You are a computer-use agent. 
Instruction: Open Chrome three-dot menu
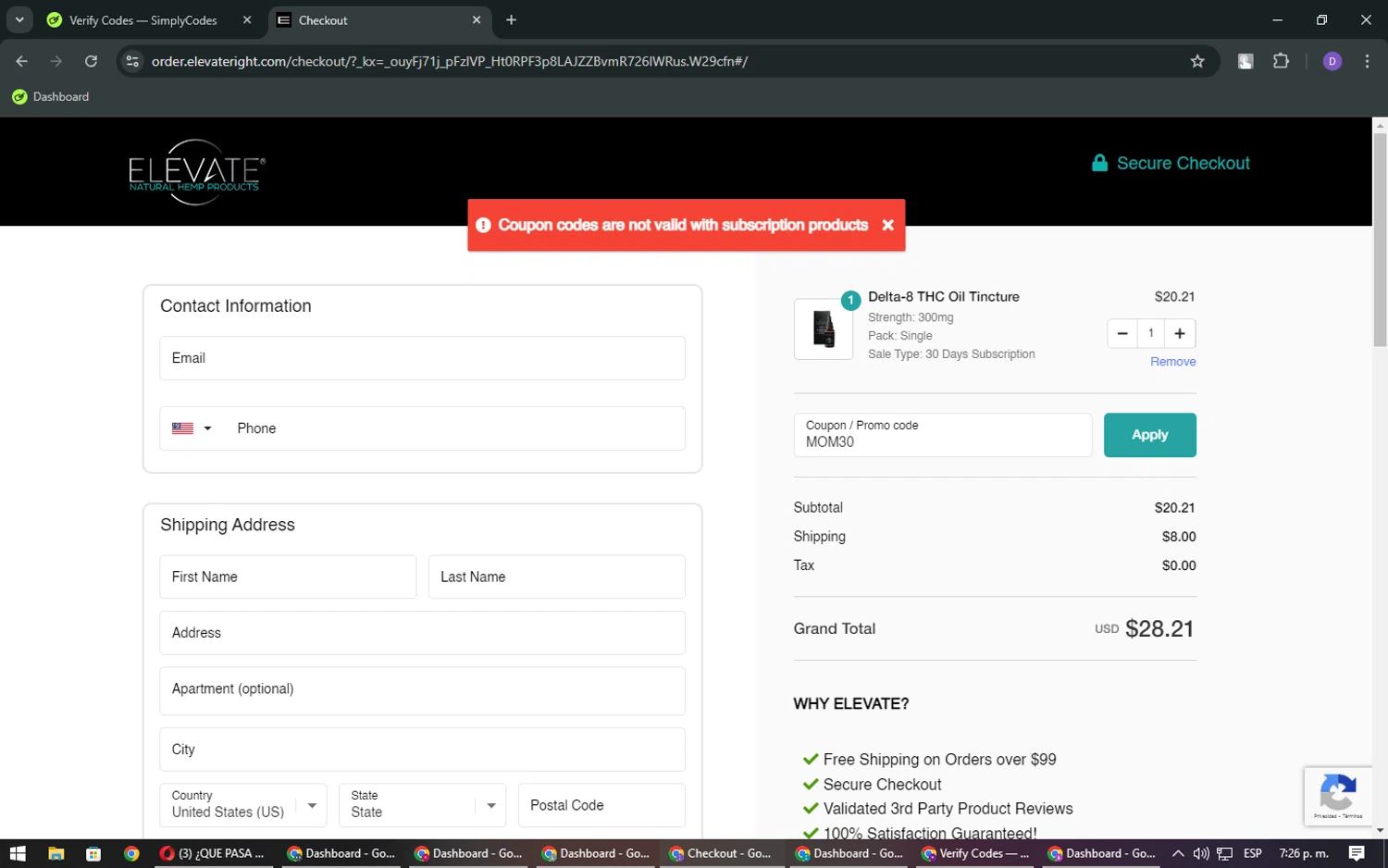(1367, 61)
